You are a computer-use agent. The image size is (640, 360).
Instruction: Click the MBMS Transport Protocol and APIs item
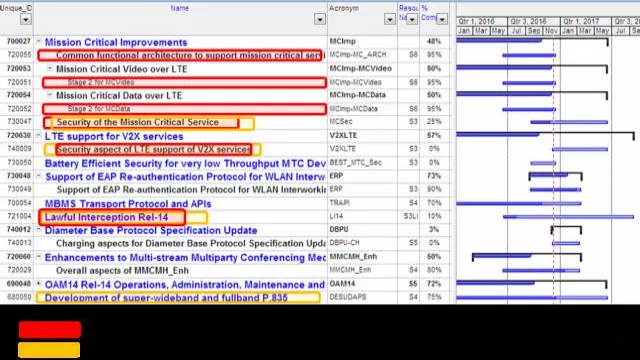tap(128, 204)
